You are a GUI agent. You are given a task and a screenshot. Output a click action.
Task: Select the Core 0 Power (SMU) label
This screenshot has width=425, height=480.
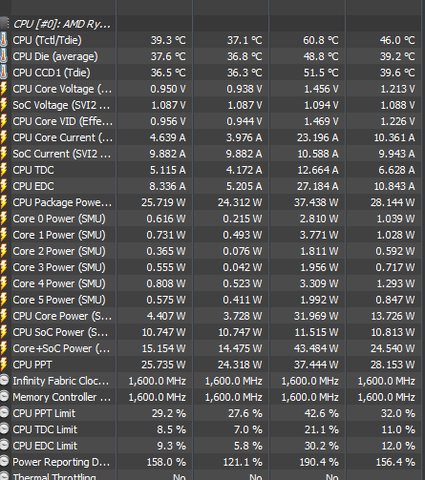[x=59, y=219]
